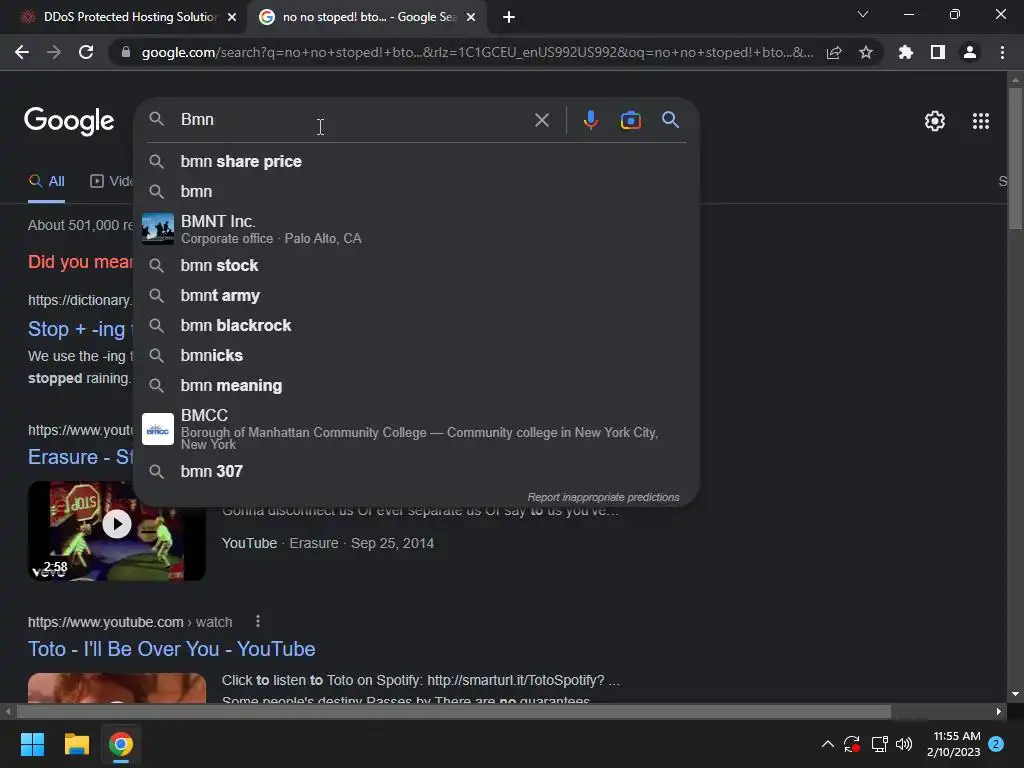
Task: Click 'Report inappropriate predictions' link
Action: pos(603,497)
